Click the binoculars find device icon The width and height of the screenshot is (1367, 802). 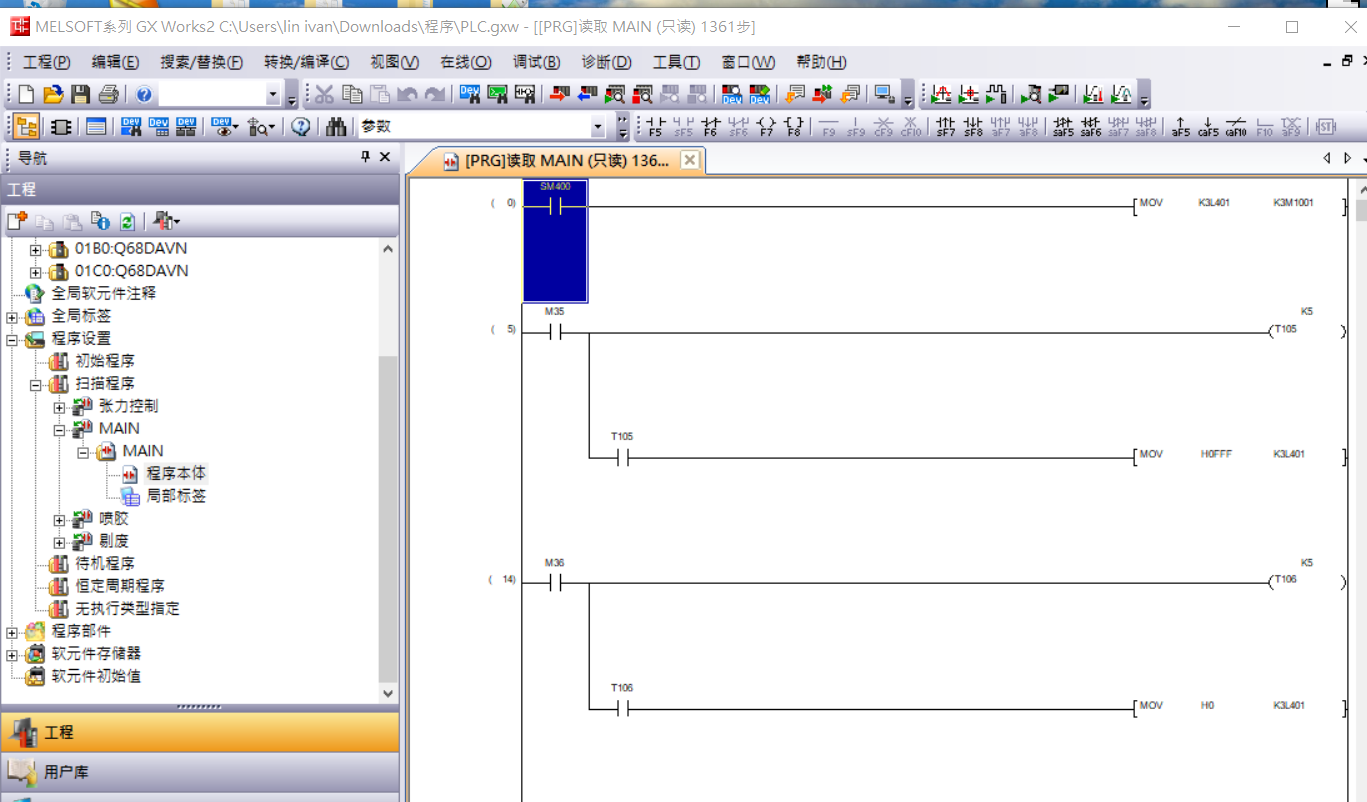click(x=336, y=127)
